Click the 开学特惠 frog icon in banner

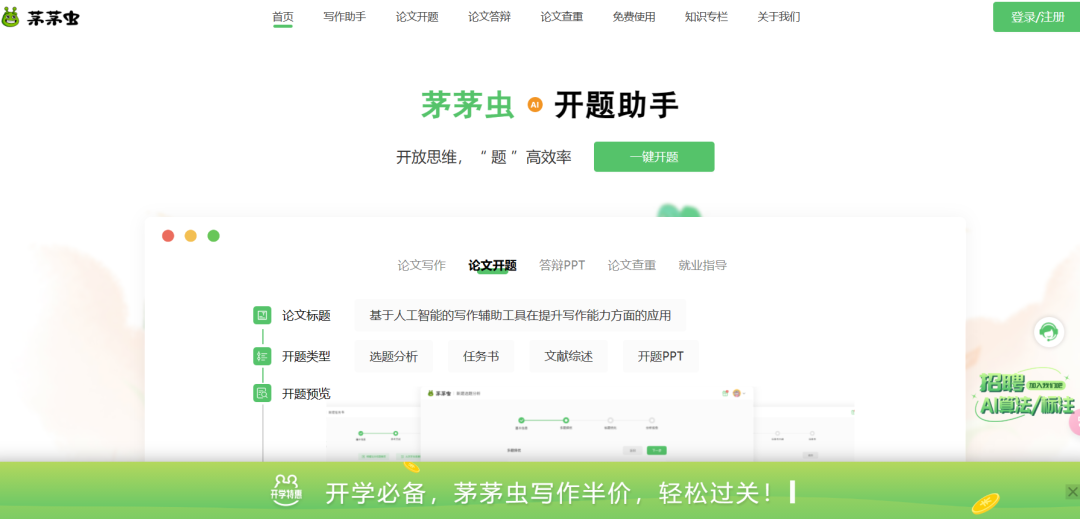click(x=286, y=490)
